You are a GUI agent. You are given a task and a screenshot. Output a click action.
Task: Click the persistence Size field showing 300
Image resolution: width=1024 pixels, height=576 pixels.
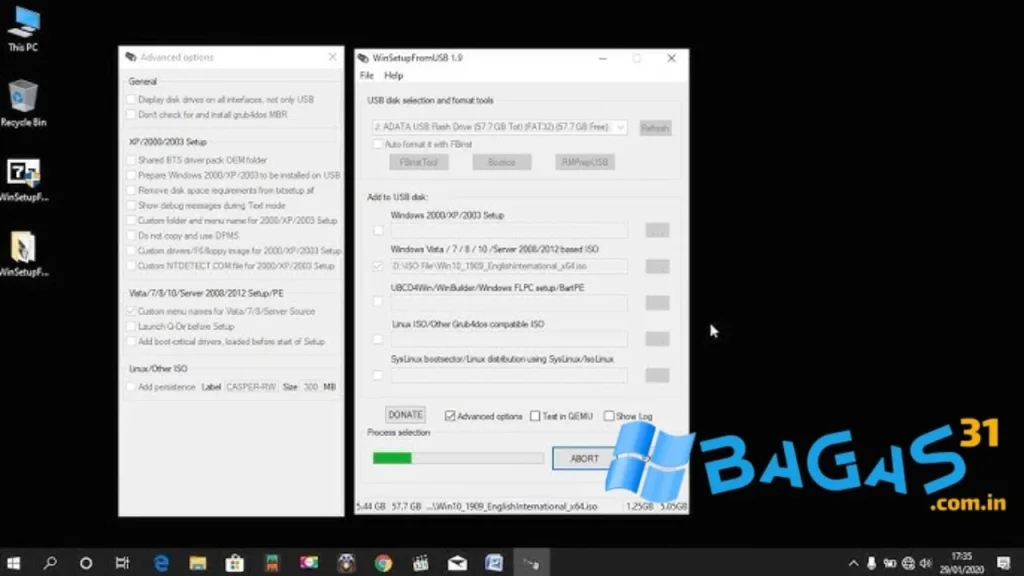[311, 387]
